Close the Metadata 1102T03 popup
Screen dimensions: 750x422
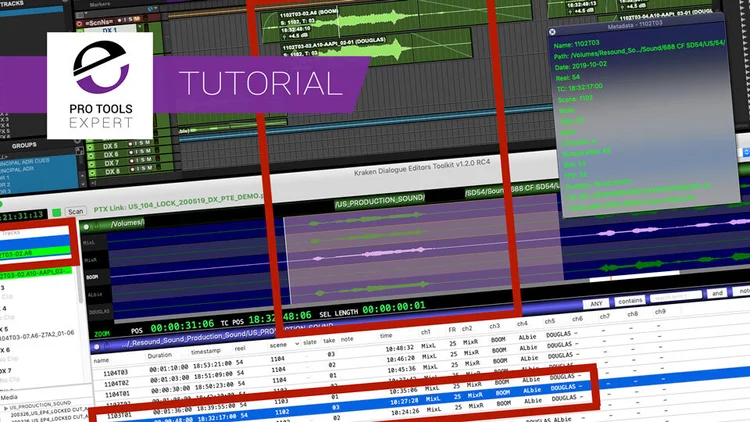pos(552,32)
